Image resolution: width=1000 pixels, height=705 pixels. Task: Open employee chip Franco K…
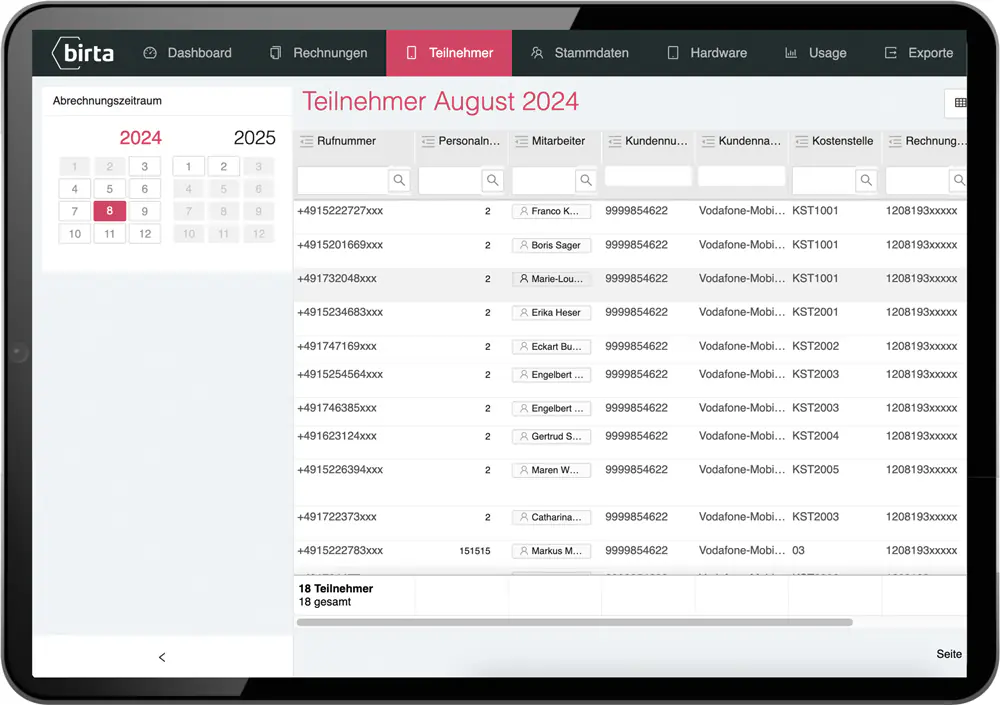pos(552,211)
